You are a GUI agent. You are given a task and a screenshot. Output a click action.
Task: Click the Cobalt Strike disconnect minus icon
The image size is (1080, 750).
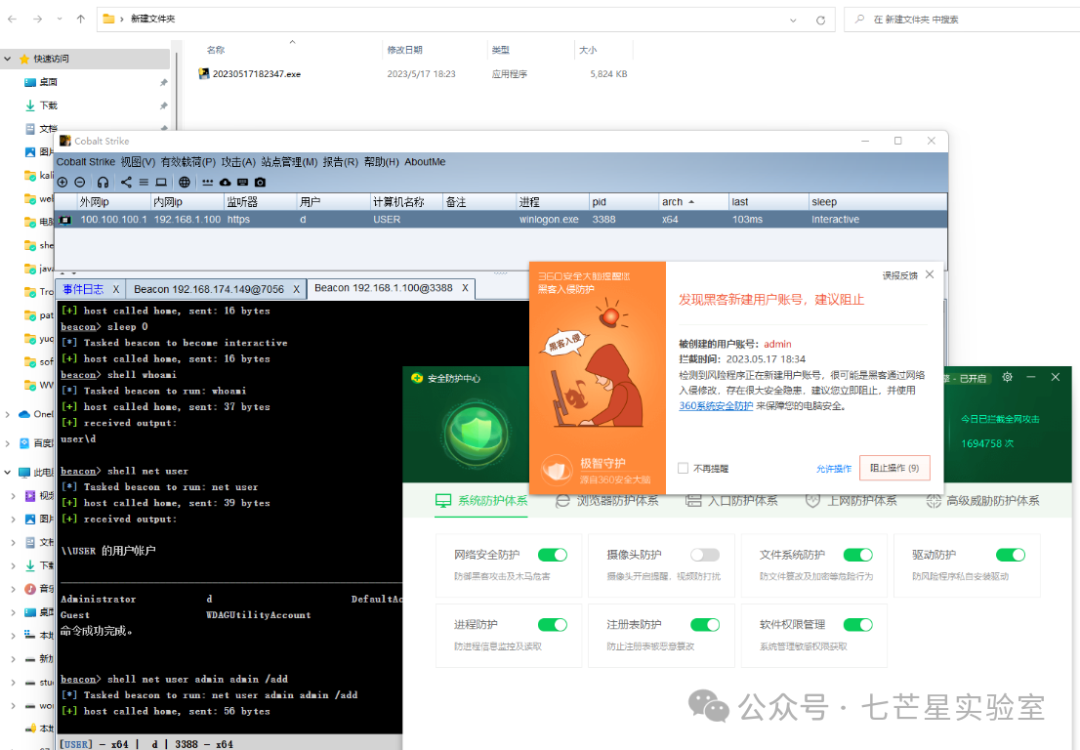(80, 182)
